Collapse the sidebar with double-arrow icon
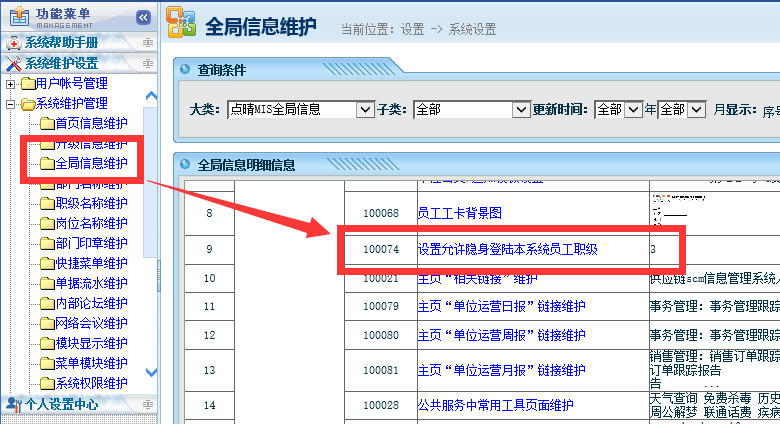Viewport: 780px width, 424px height. pos(142,17)
